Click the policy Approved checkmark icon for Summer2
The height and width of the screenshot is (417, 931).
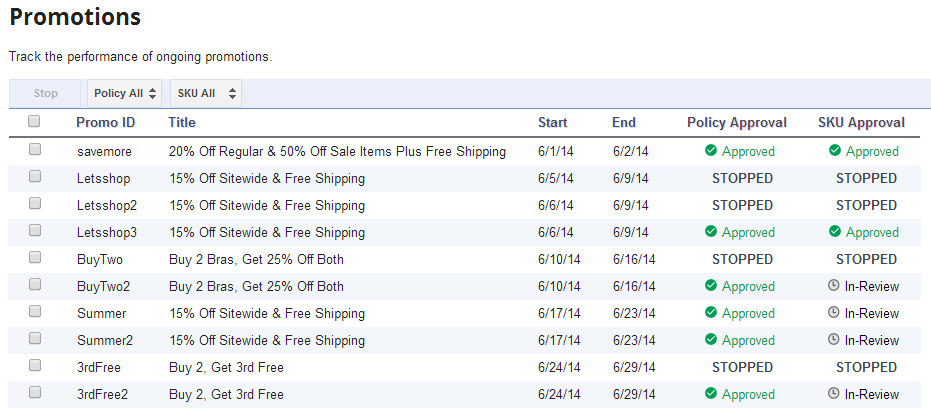point(711,340)
